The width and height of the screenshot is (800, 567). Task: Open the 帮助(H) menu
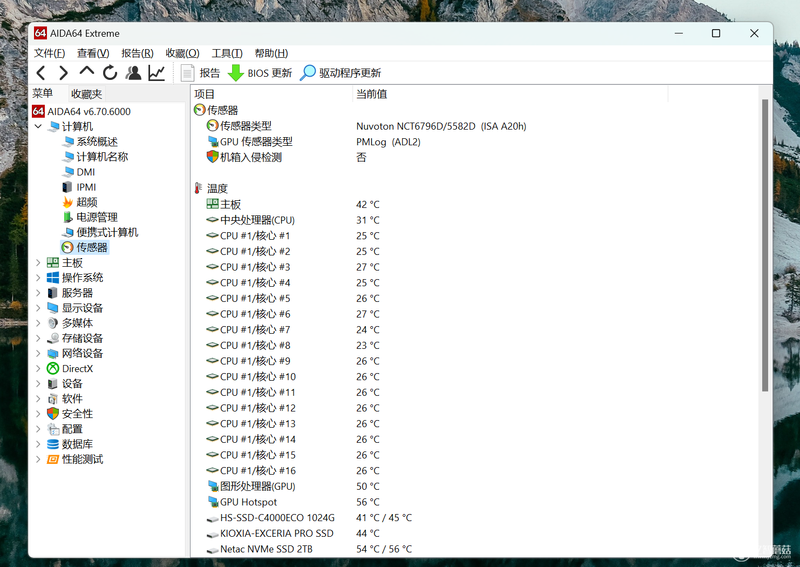click(x=271, y=53)
